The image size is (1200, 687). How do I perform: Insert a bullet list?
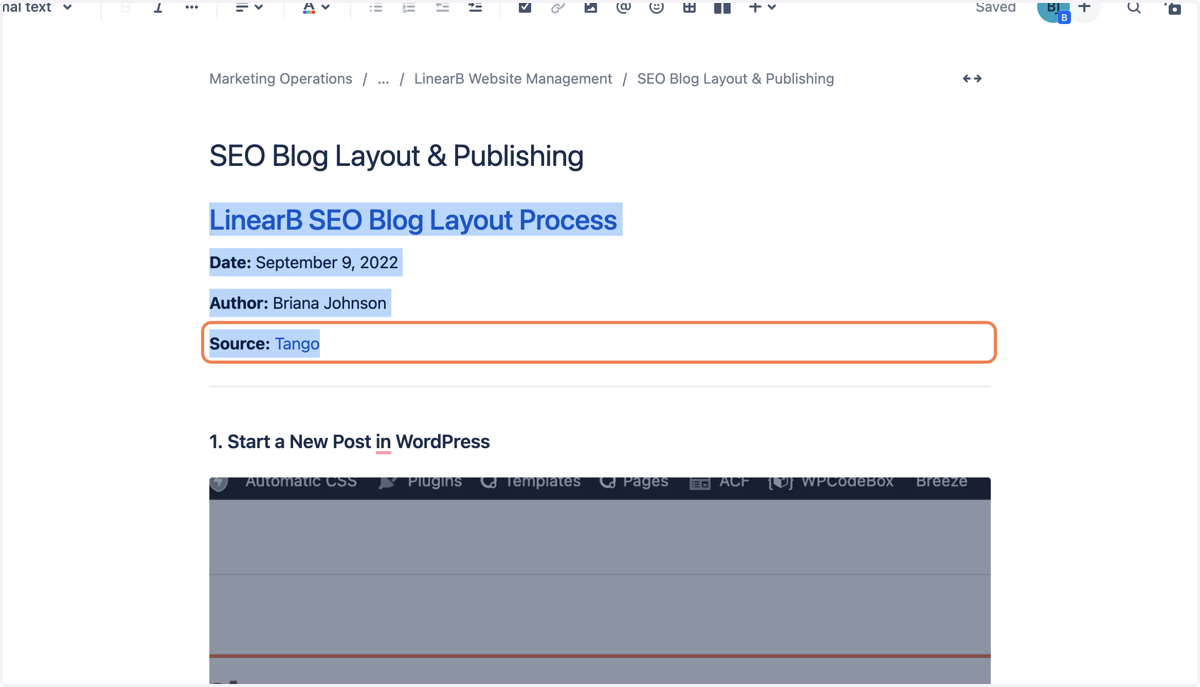[x=376, y=7]
